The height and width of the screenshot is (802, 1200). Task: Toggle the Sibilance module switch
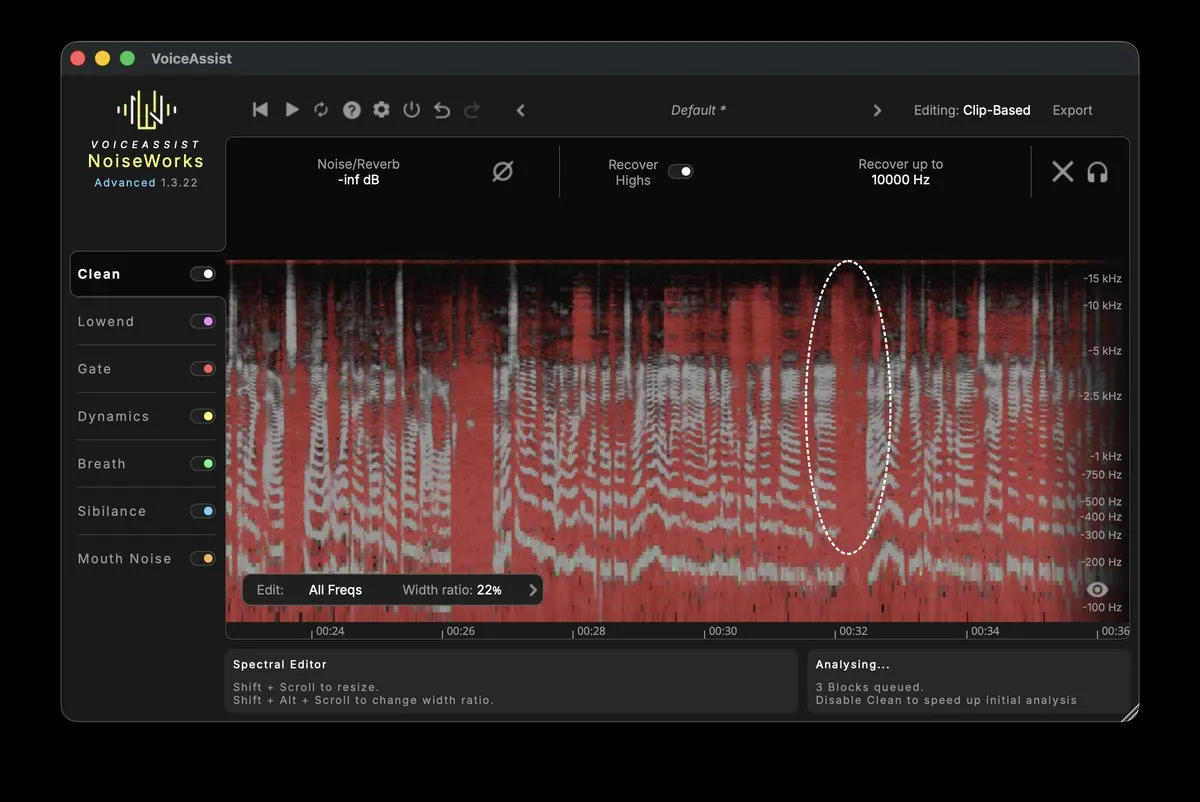point(202,511)
